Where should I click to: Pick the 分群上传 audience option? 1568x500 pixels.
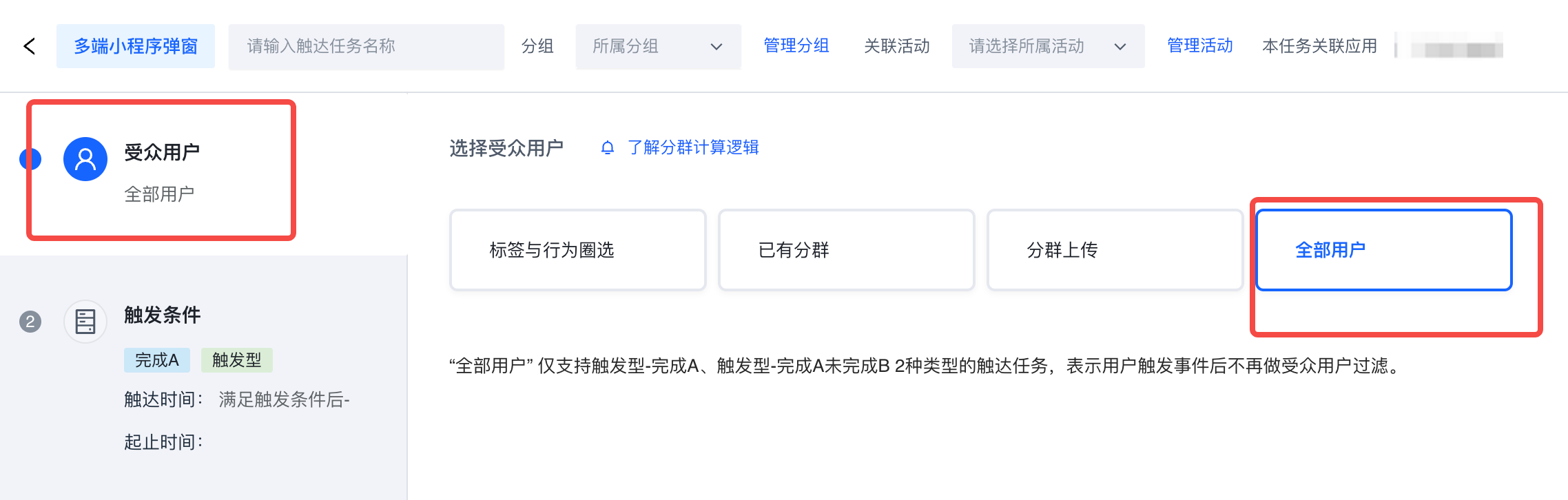click(x=1115, y=250)
